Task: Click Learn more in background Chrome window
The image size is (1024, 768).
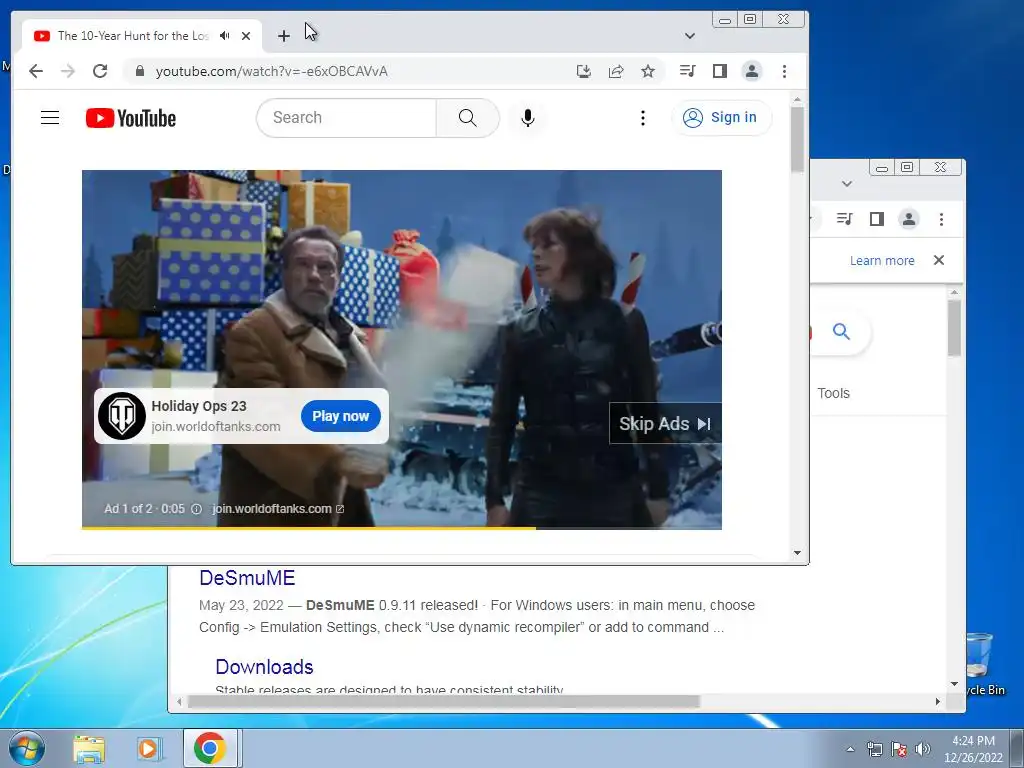Action: [882, 261]
